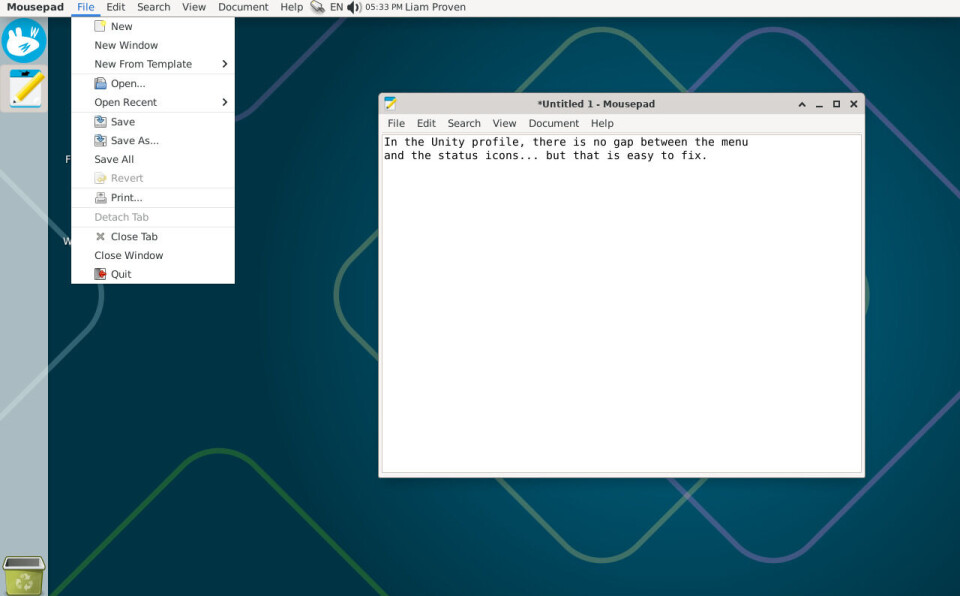
Task: Click the disk icon beside Save
Action: tap(100, 122)
